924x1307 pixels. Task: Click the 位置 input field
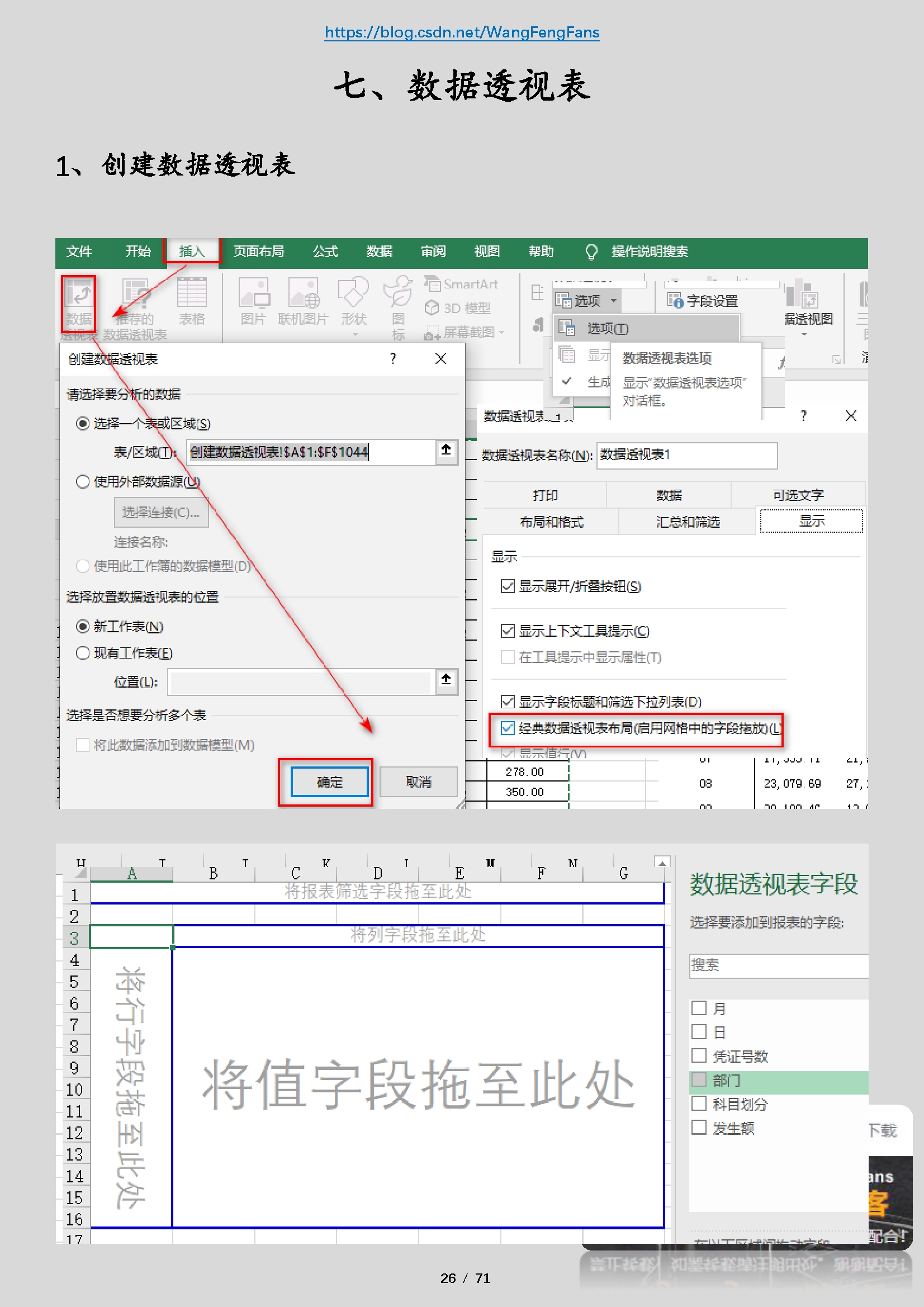(301, 682)
